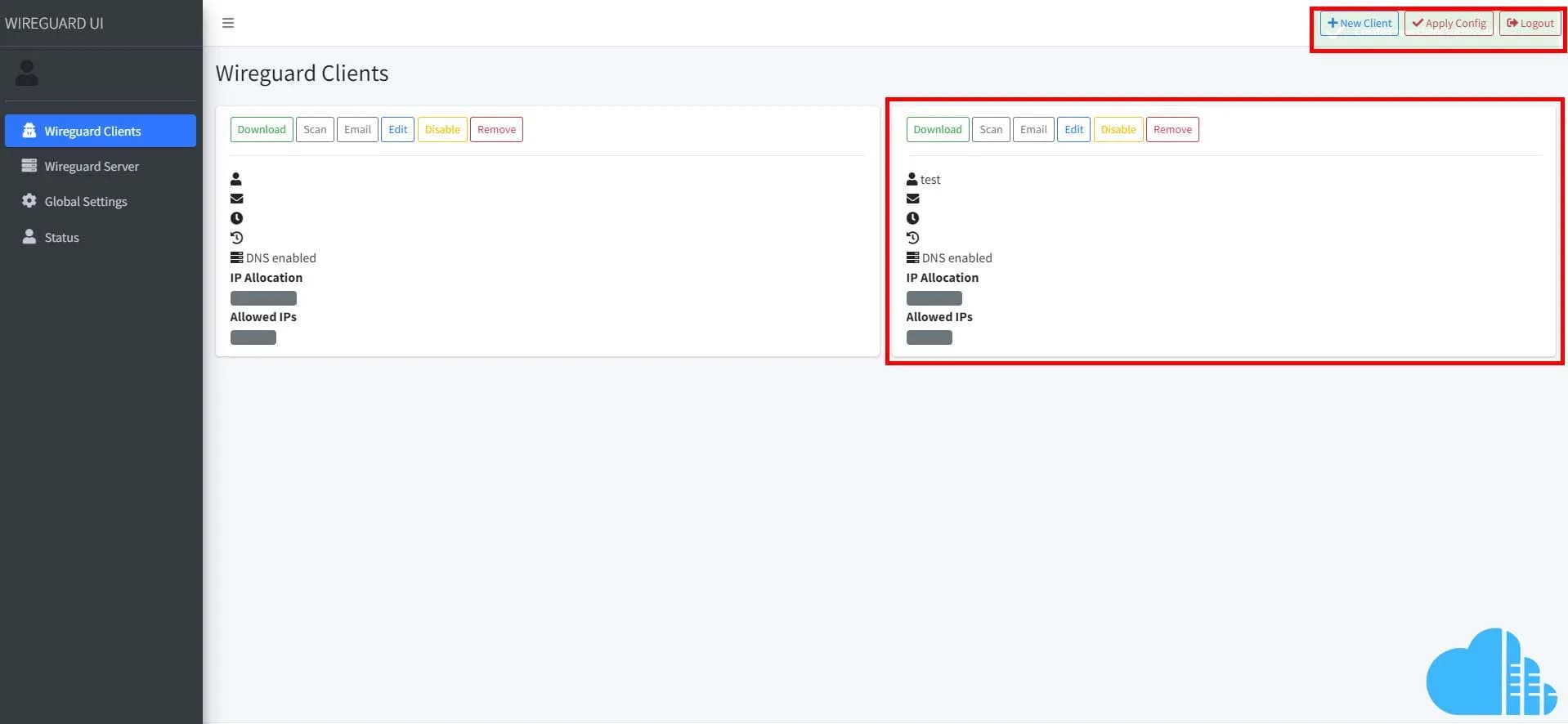
Task: Click 'Allowed IPs' label in the first client card
Action: 263,317
